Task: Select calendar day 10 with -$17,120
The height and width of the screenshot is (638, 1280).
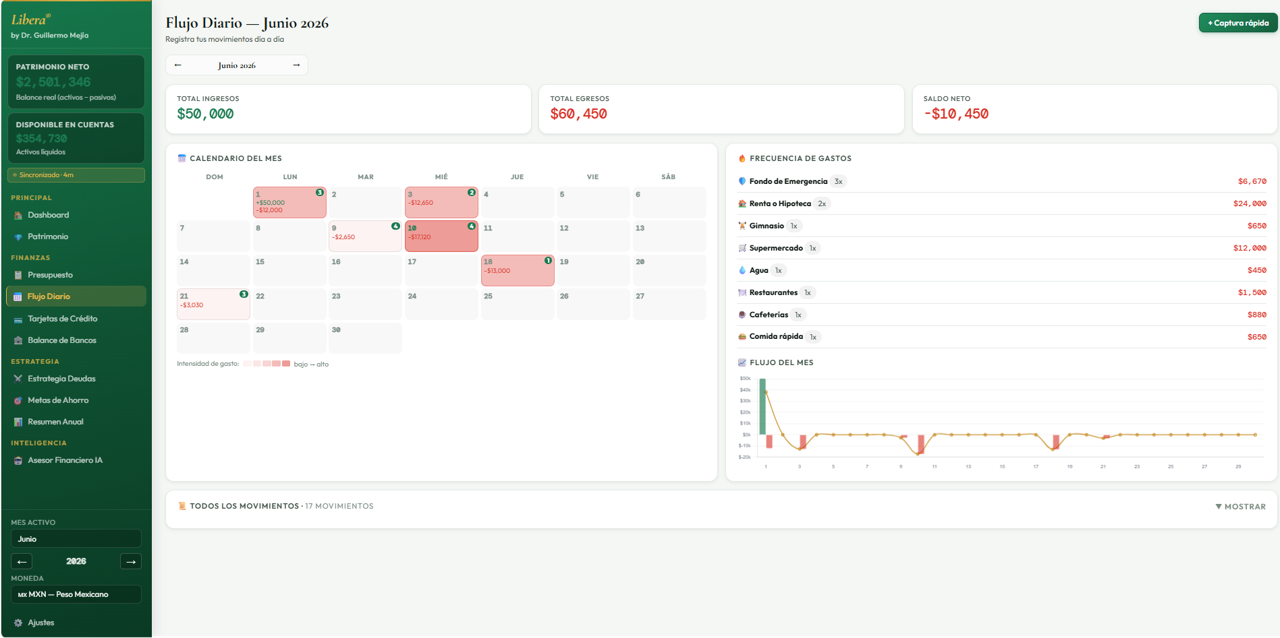Action: [x=441, y=236]
